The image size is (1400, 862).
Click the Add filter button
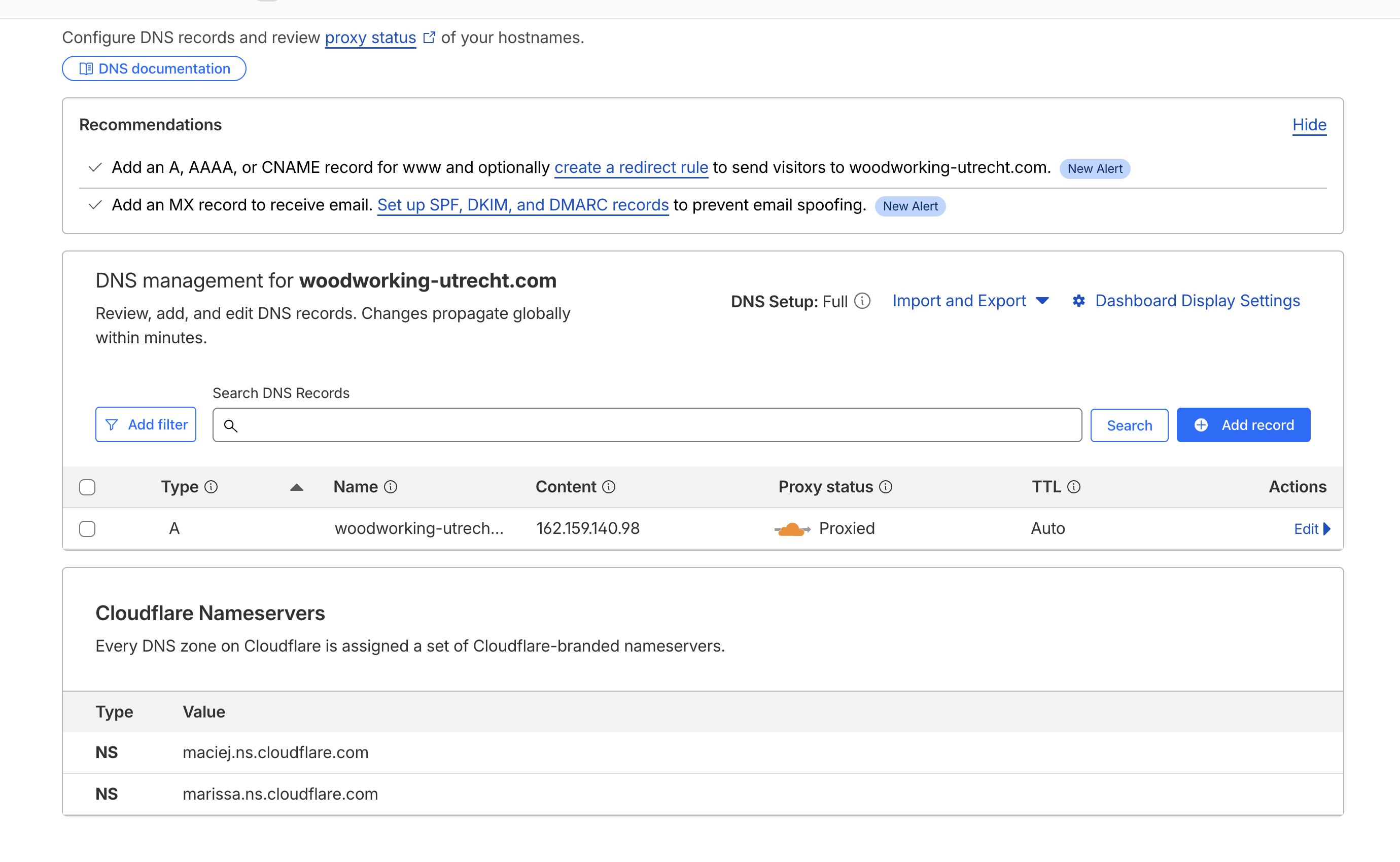(x=146, y=425)
